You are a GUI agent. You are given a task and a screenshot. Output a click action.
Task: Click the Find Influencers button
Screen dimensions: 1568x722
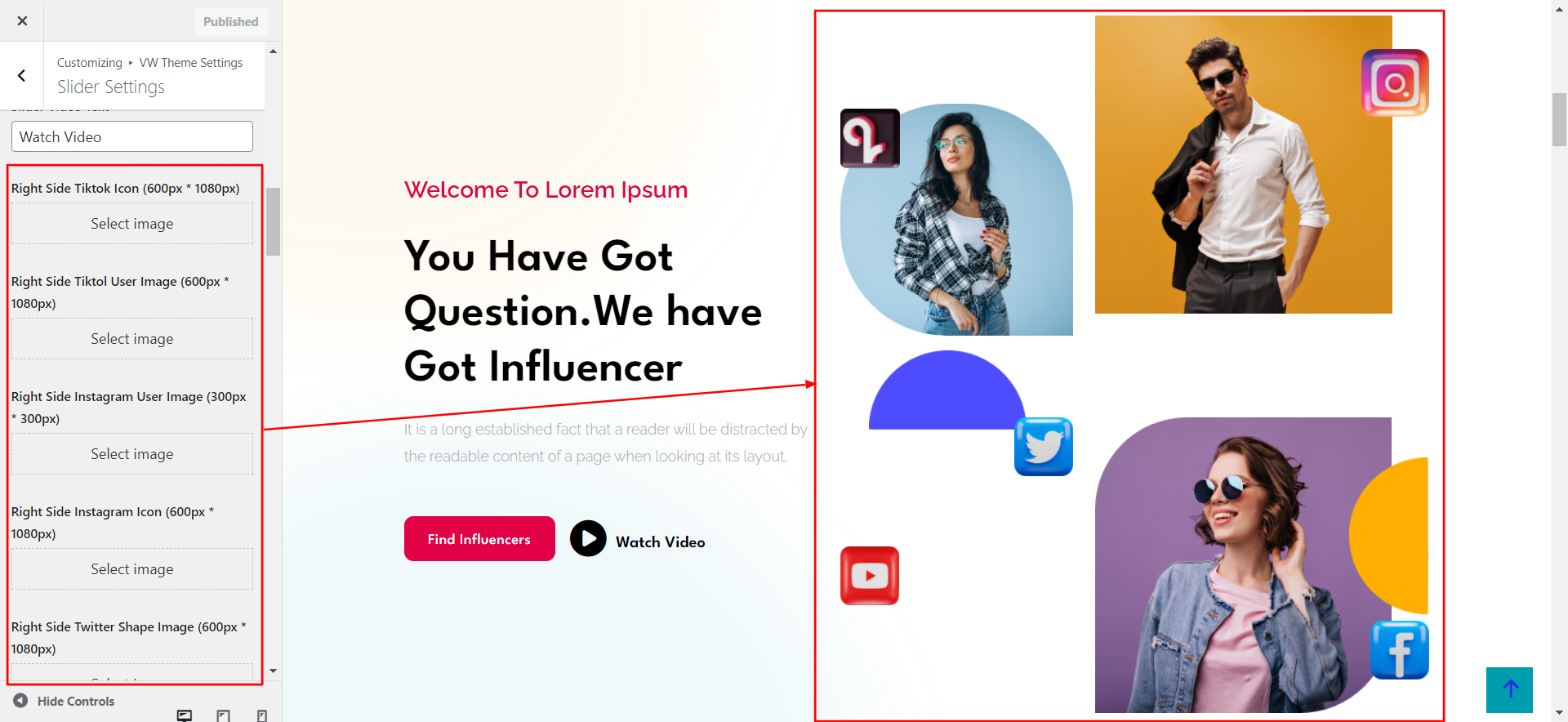(x=479, y=539)
